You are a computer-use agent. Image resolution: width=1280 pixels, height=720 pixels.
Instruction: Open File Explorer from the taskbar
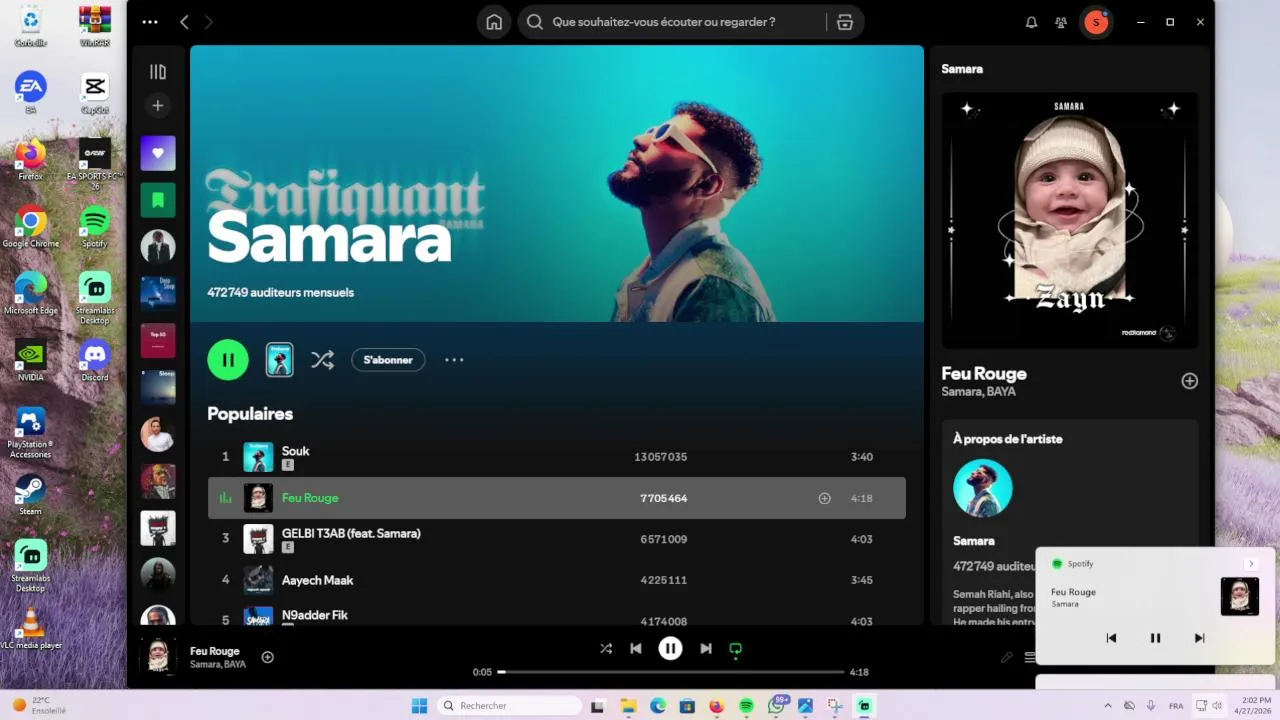coord(628,706)
